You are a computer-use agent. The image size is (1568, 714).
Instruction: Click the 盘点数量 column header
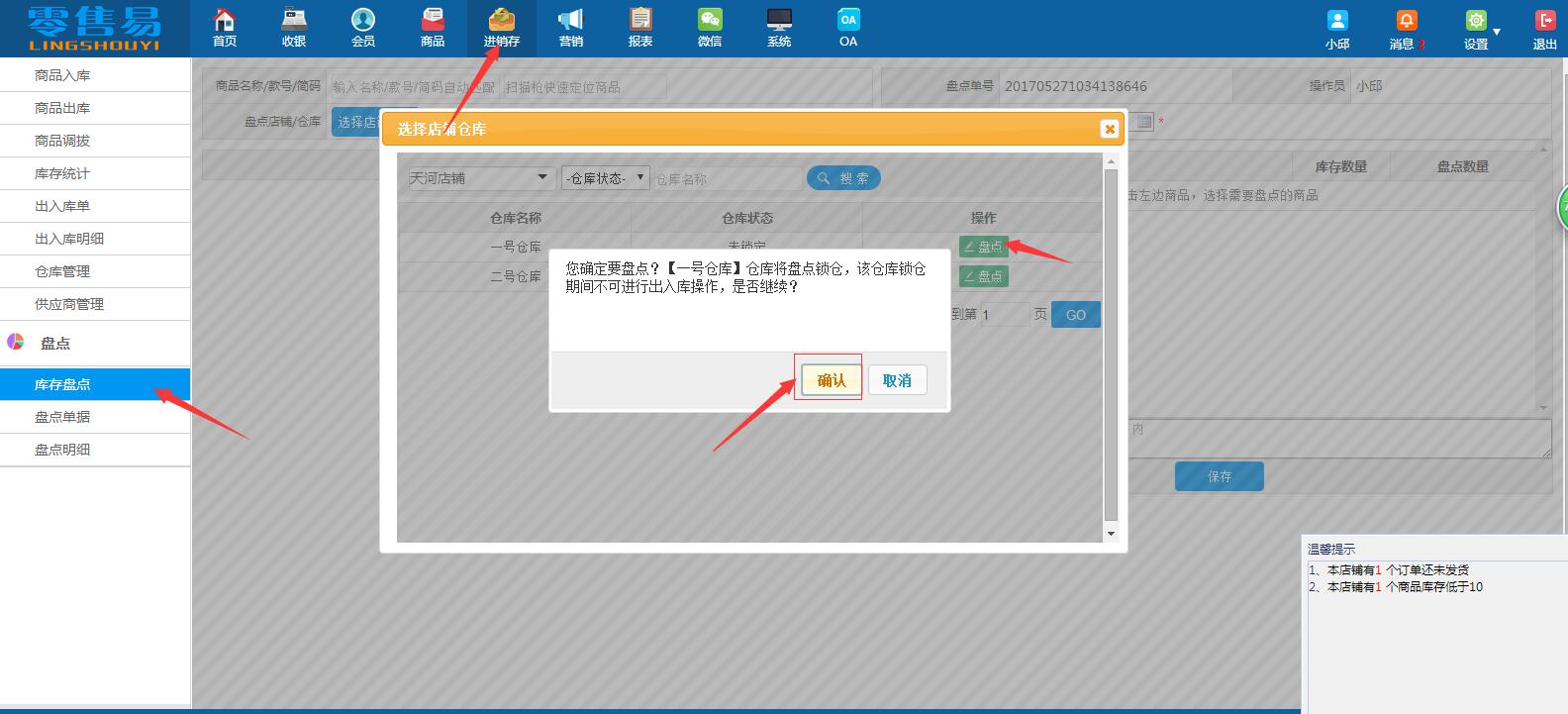1463,166
